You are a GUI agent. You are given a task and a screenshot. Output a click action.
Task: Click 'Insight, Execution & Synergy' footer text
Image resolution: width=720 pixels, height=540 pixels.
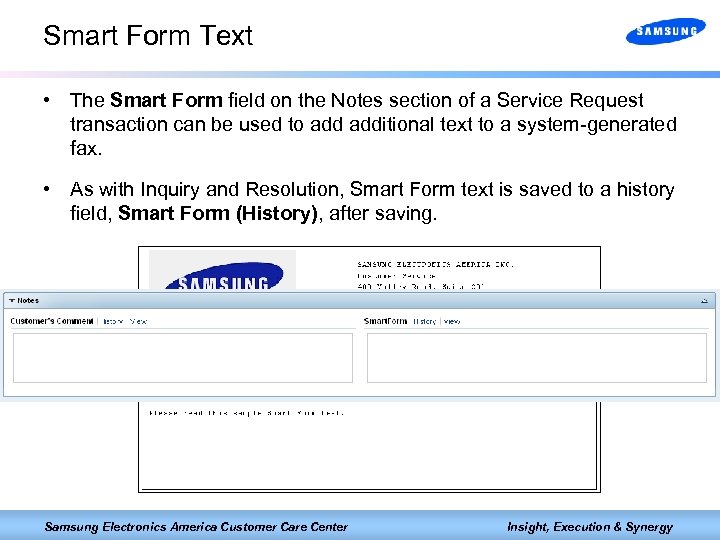point(590,527)
